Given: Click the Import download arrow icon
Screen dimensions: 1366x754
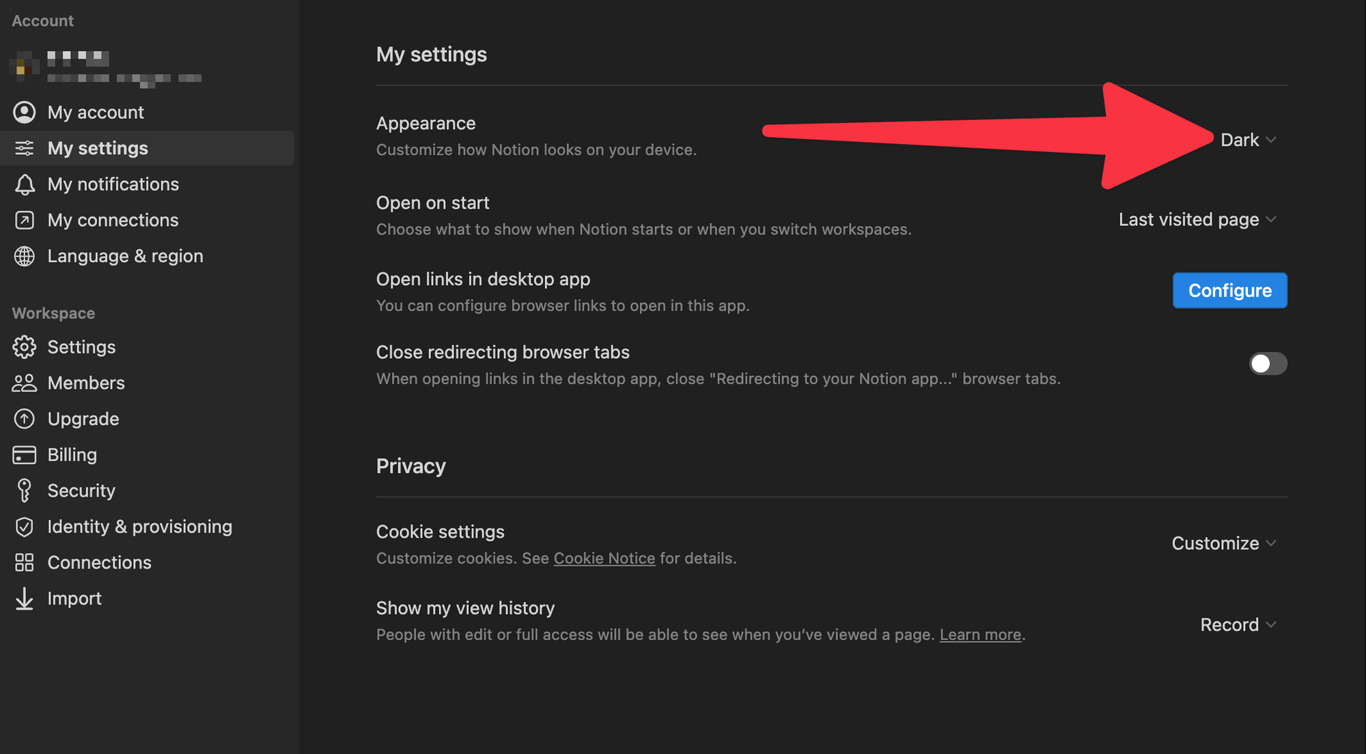Looking at the screenshot, I should click(24, 599).
